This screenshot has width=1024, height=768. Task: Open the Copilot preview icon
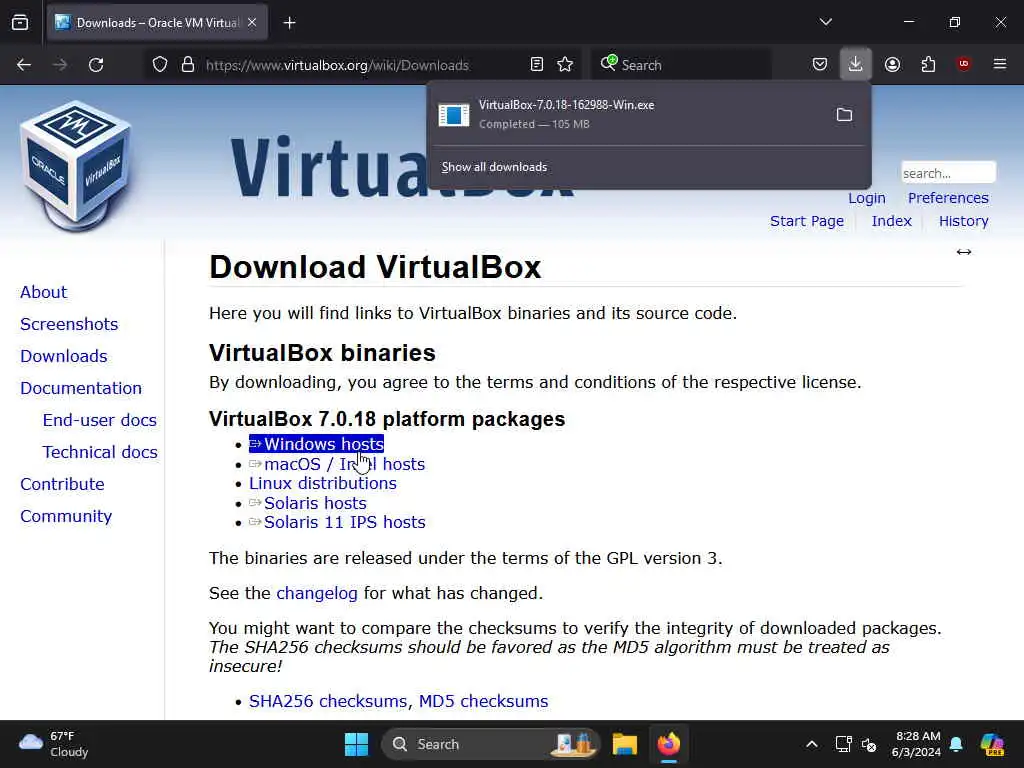coord(992,744)
